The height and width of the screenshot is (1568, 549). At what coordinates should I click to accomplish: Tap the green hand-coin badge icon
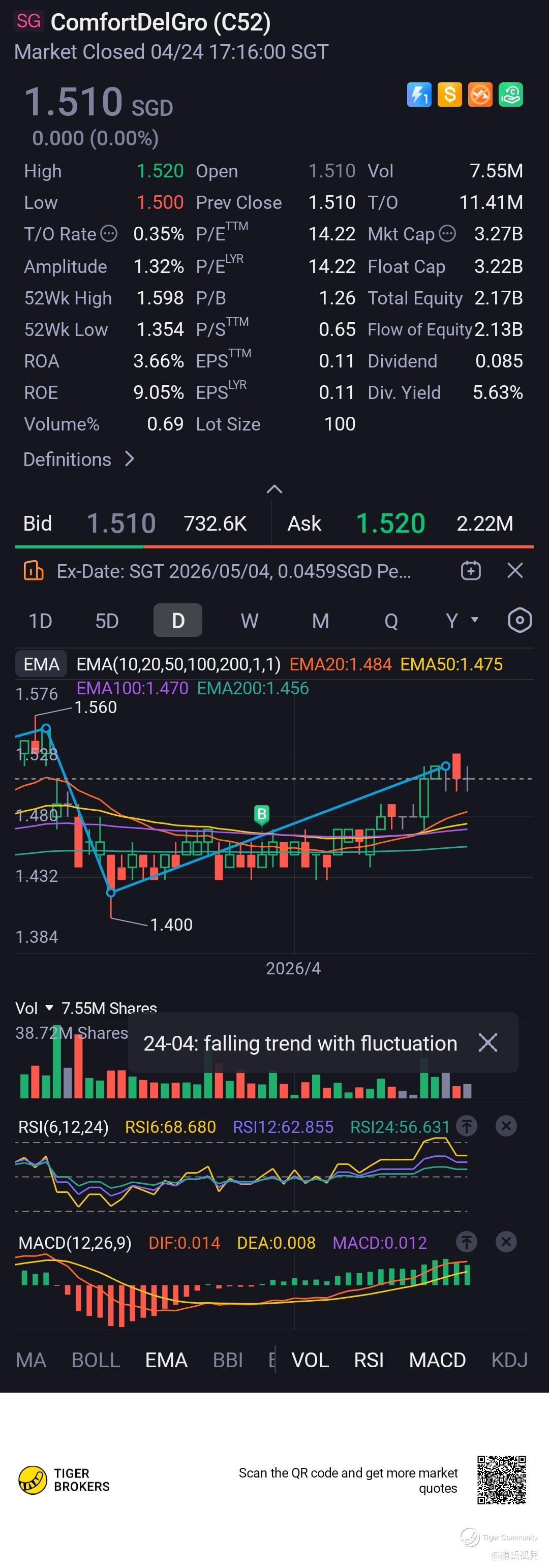click(511, 95)
